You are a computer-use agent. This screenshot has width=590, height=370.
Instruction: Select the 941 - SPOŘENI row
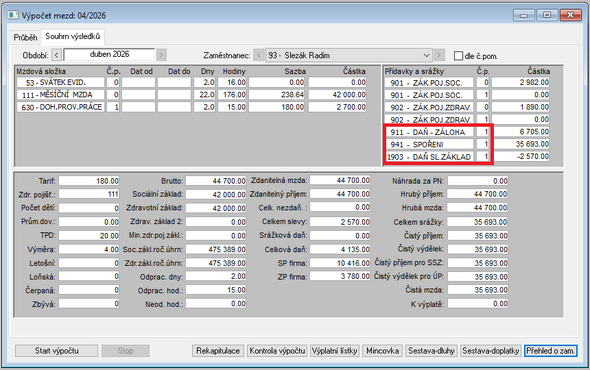pos(467,144)
